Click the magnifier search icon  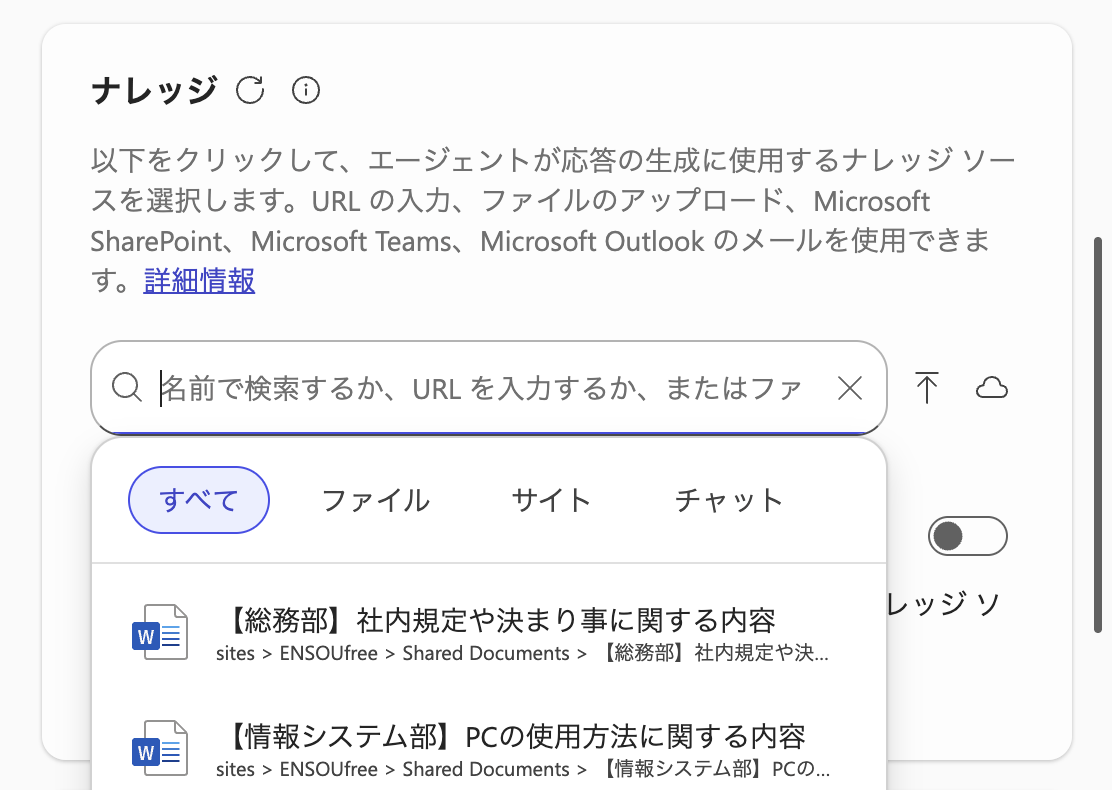[127, 387]
